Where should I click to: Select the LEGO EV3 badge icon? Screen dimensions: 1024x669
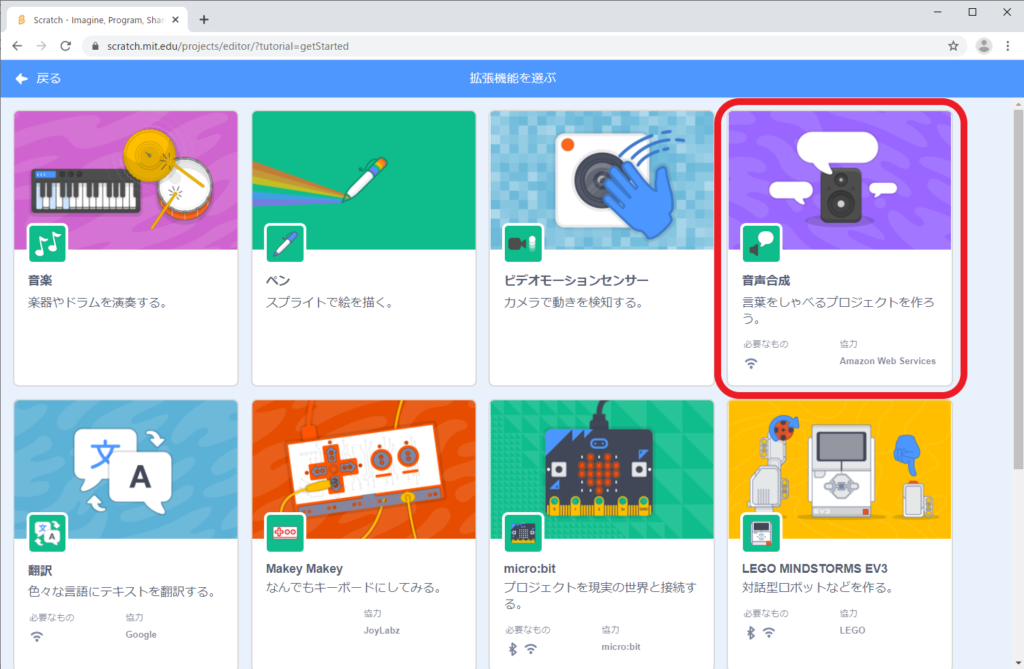[x=761, y=532]
